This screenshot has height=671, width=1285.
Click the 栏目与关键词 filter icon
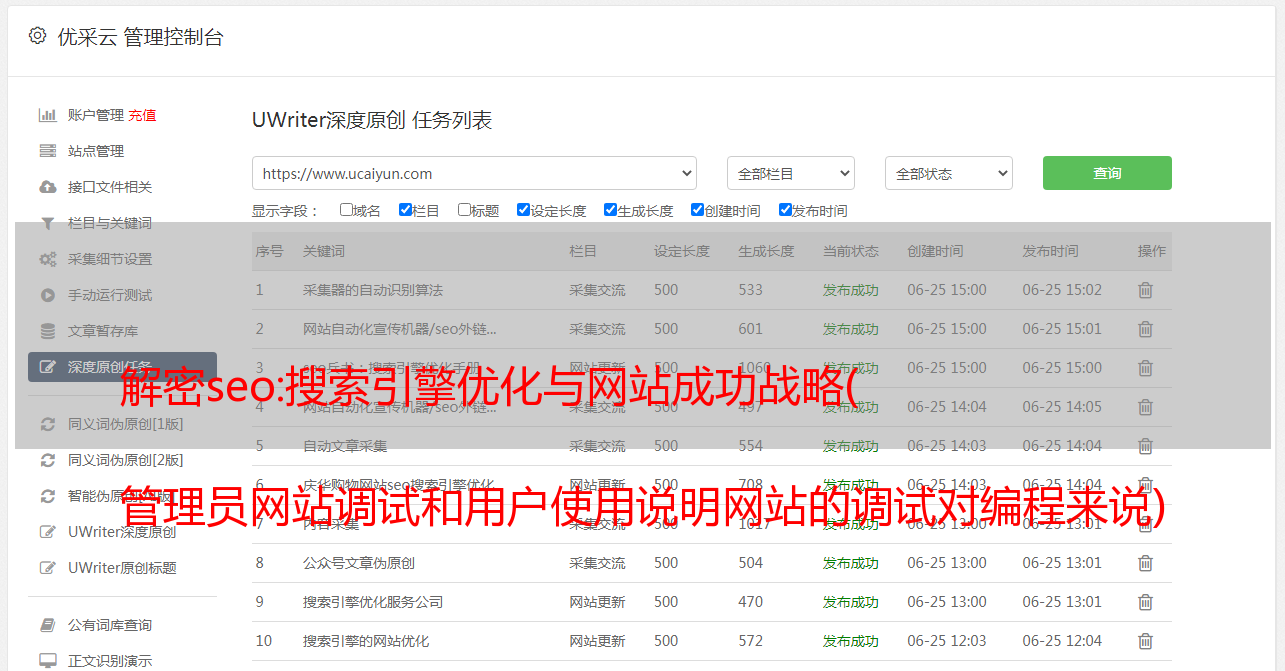click(47, 223)
